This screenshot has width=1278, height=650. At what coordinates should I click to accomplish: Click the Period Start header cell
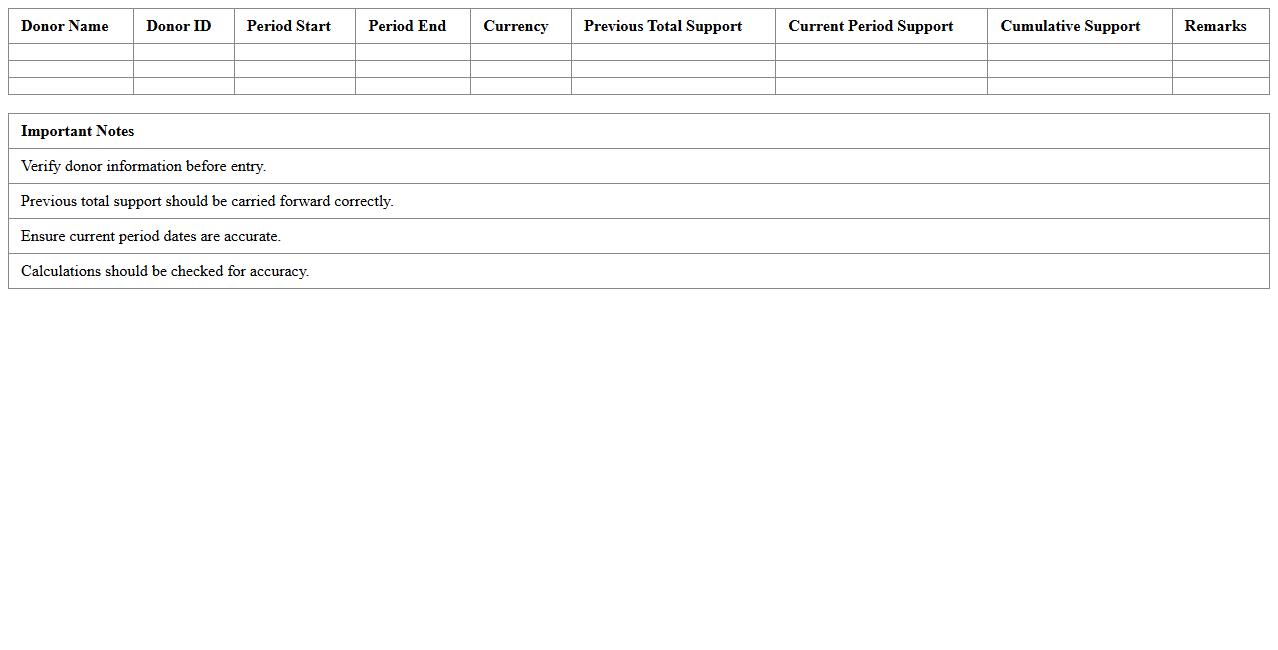tap(289, 26)
